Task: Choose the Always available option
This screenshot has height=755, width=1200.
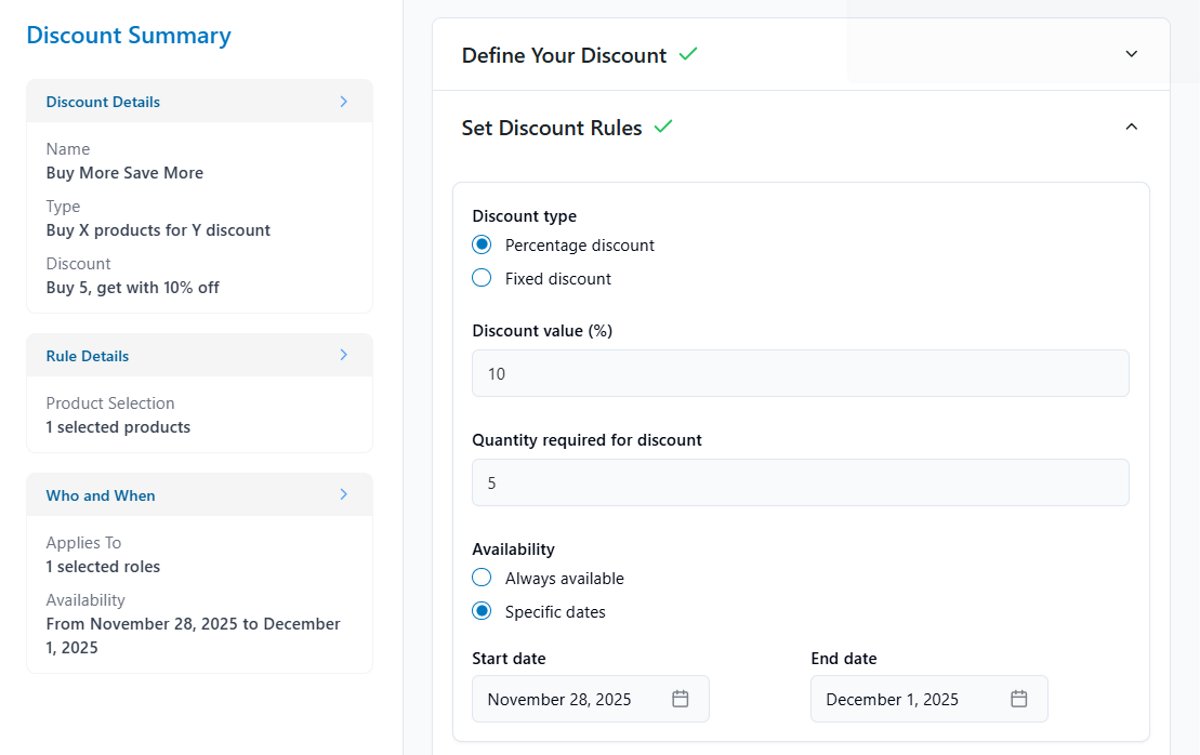Action: coord(482,578)
